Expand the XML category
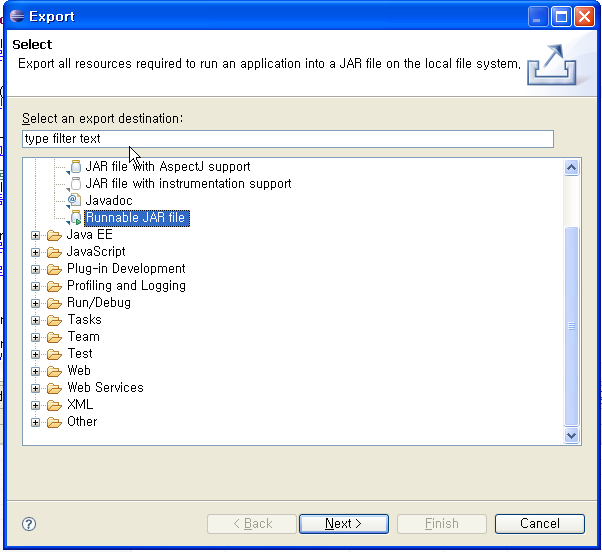Viewport: 602px width, 552px height. (x=35, y=405)
